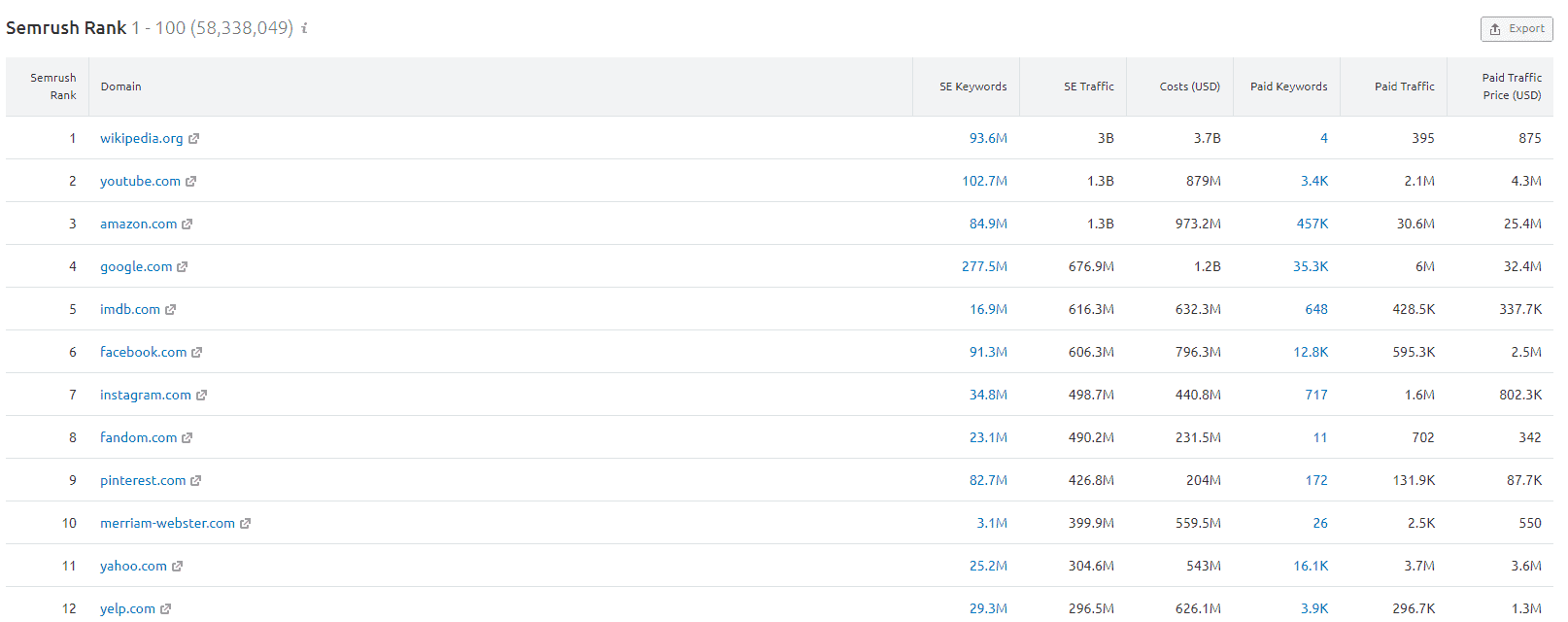Open imdb.com Paid Keywords value 648
The image size is (1568, 622).
[x=1316, y=309]
